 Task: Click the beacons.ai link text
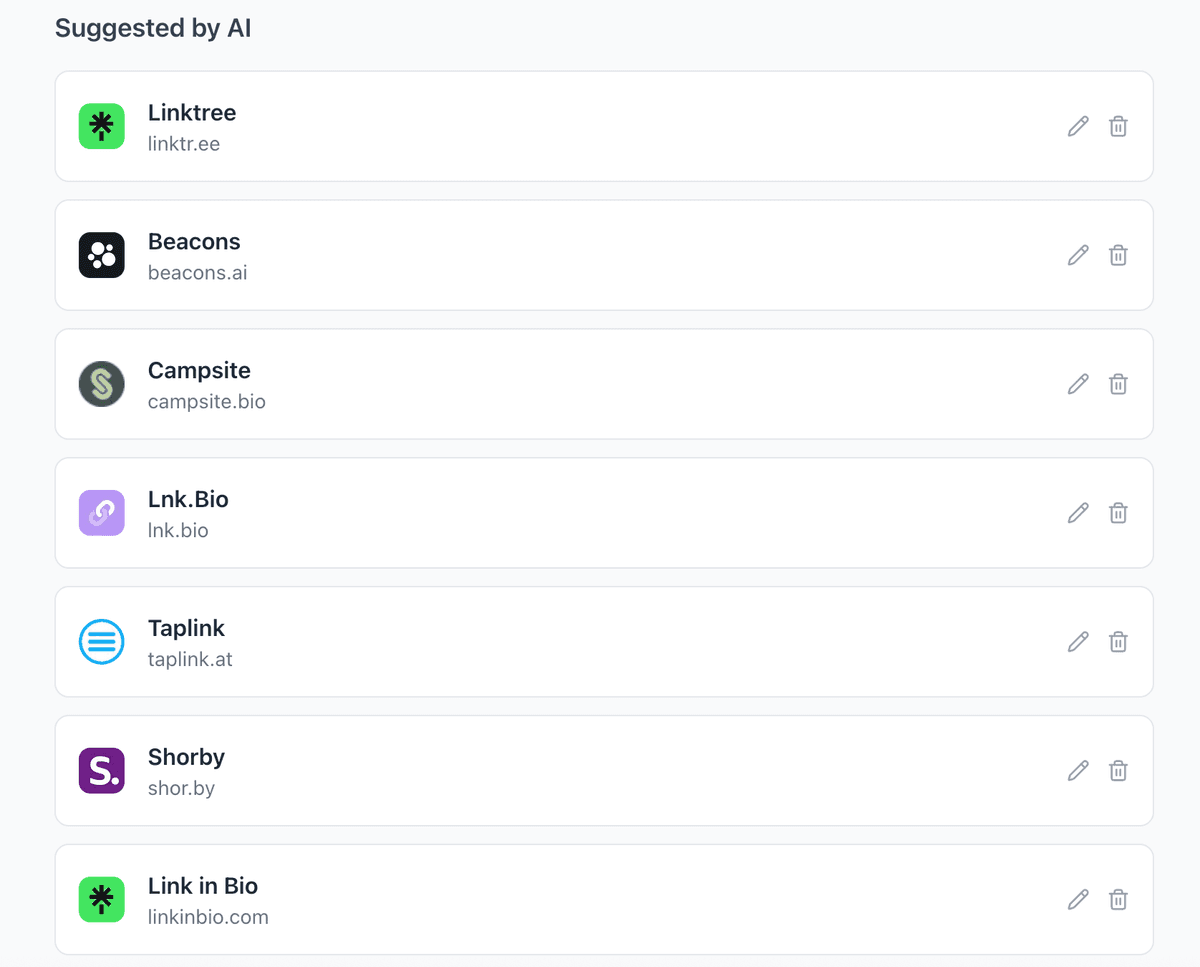click(197, 272)
